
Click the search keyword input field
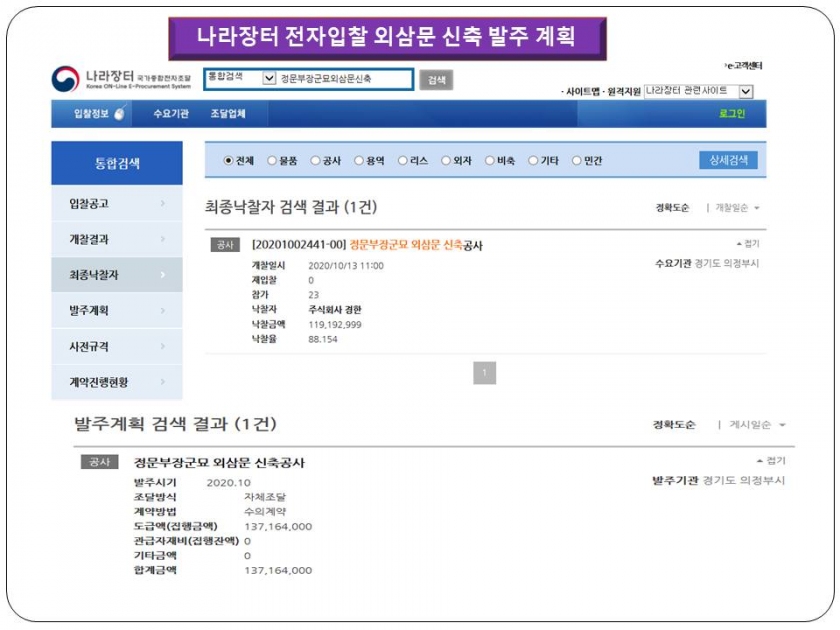344,79
